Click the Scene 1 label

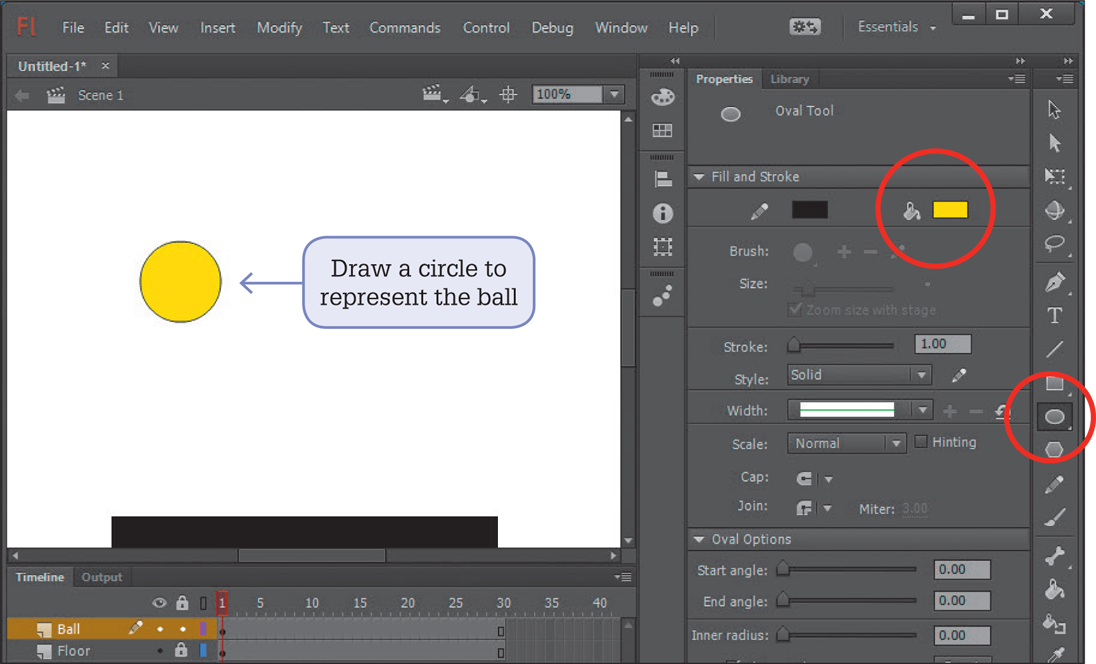(100, 95)
